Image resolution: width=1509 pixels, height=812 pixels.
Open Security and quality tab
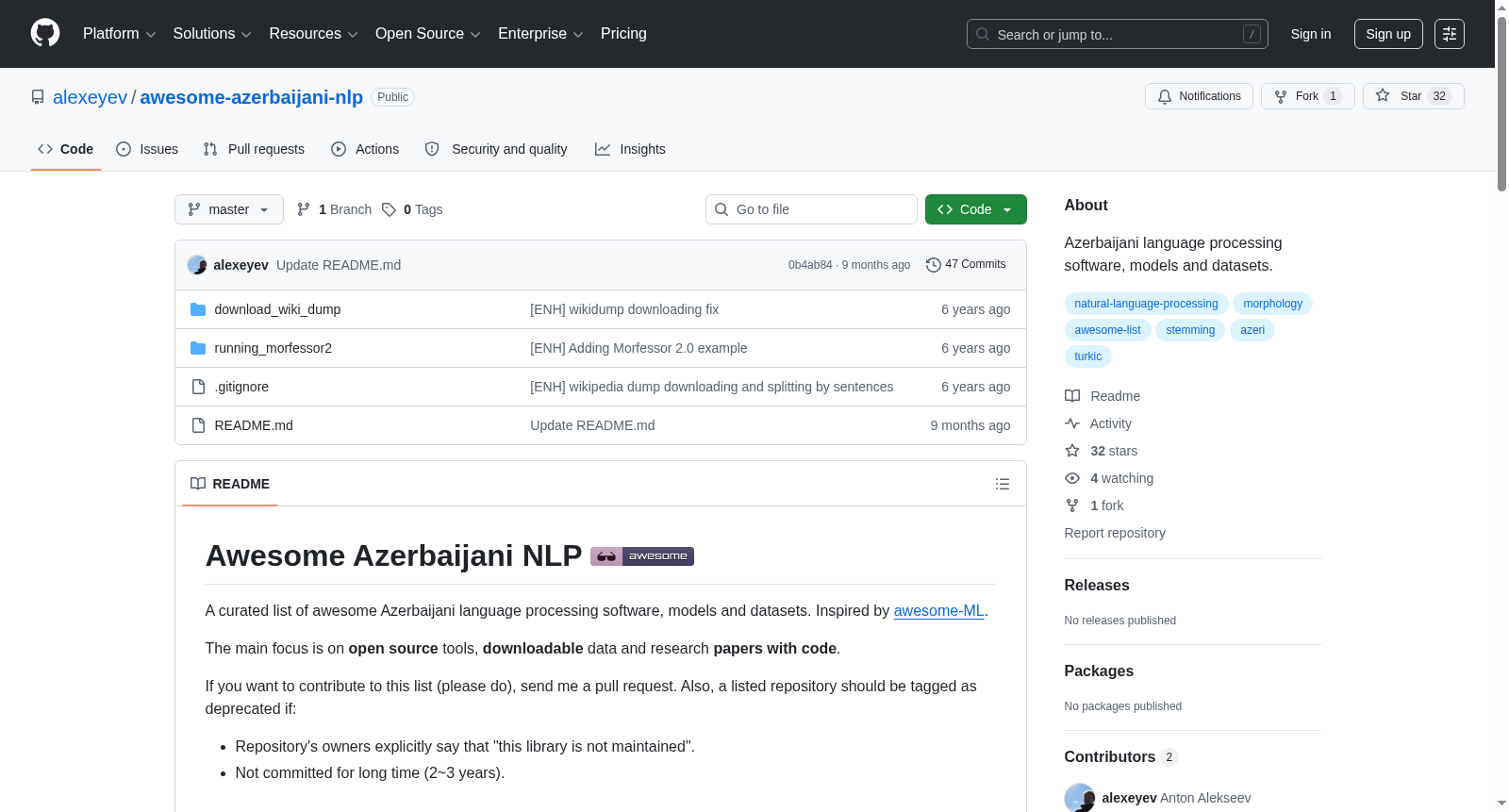pos(496,149)
